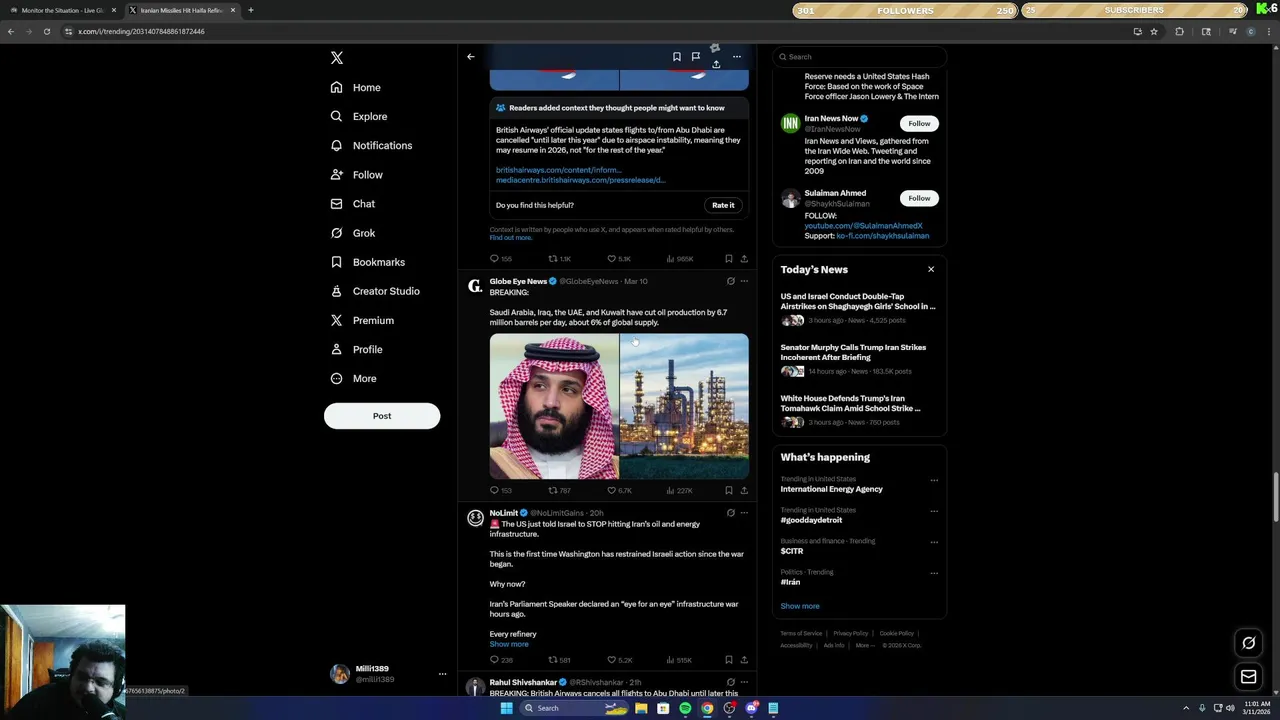Image resolution: width=1280 pixels, height=720 pixels.
Task: Follow Sulaiman Ahmed
Action: click(919, 198)
